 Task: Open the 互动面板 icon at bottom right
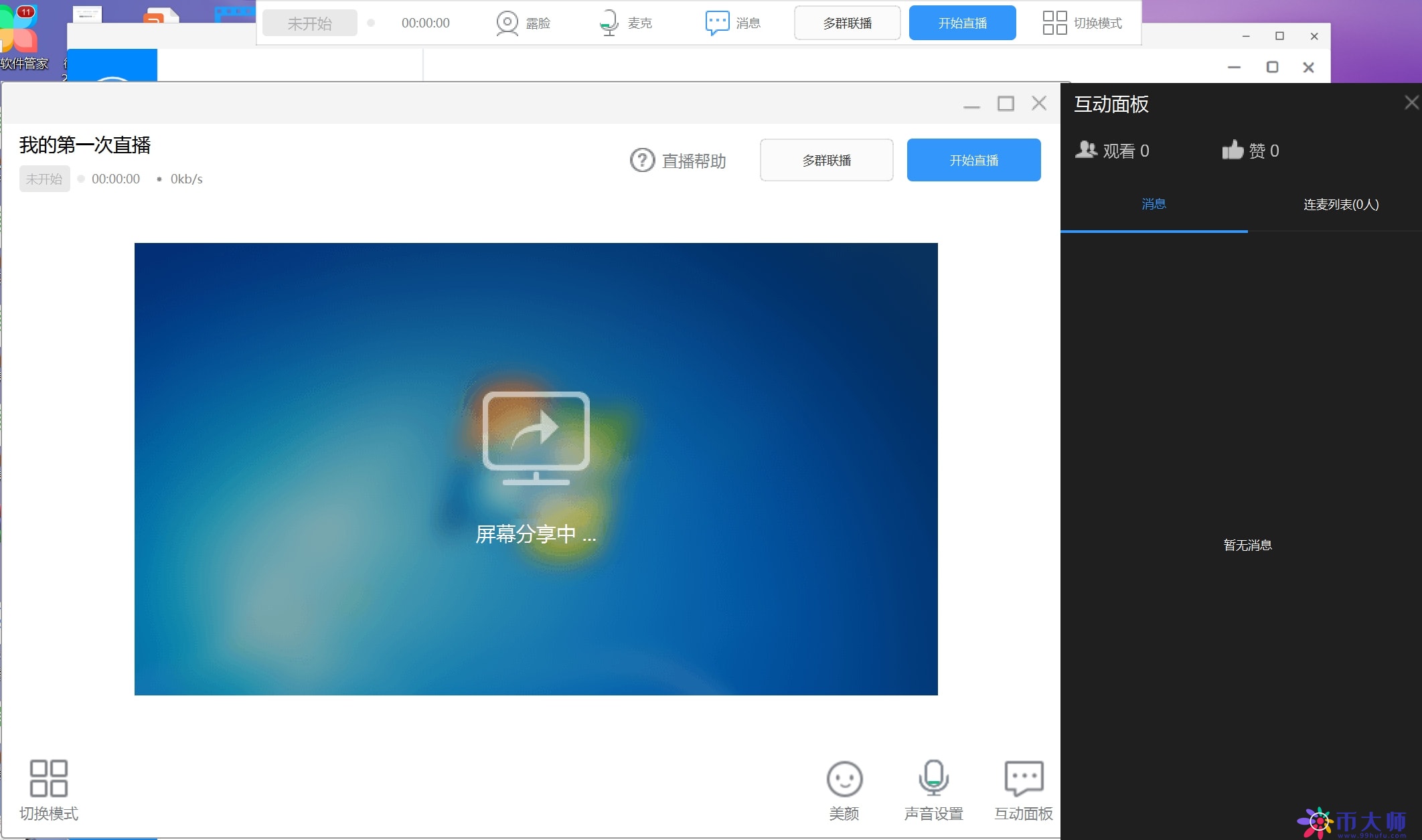click(x=1023, y=790)
